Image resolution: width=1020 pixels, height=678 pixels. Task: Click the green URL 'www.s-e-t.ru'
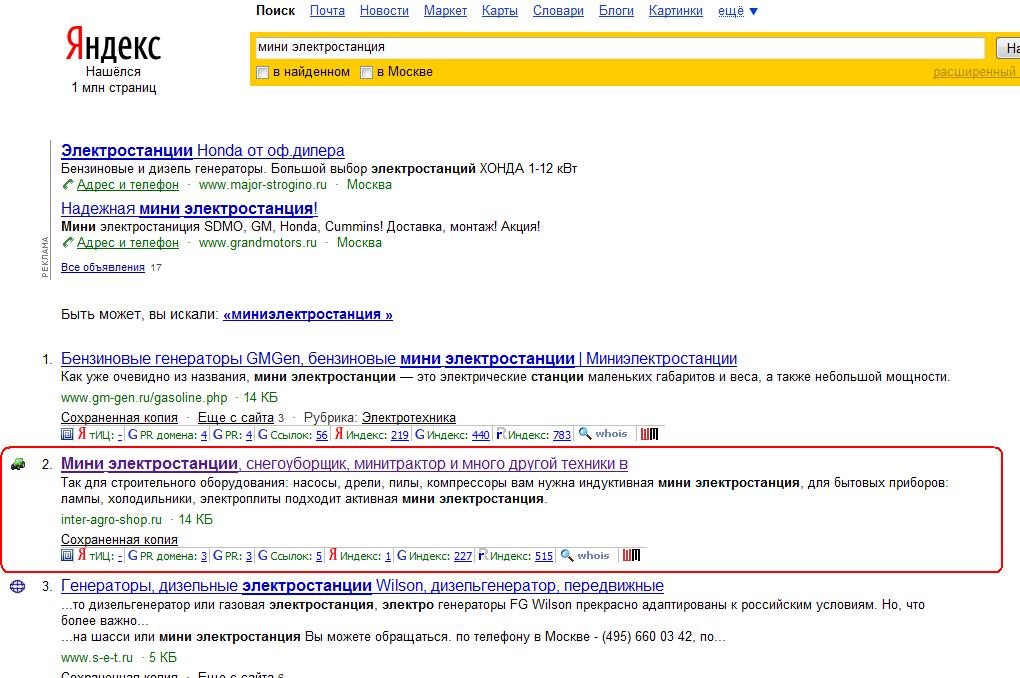point(97,658)
